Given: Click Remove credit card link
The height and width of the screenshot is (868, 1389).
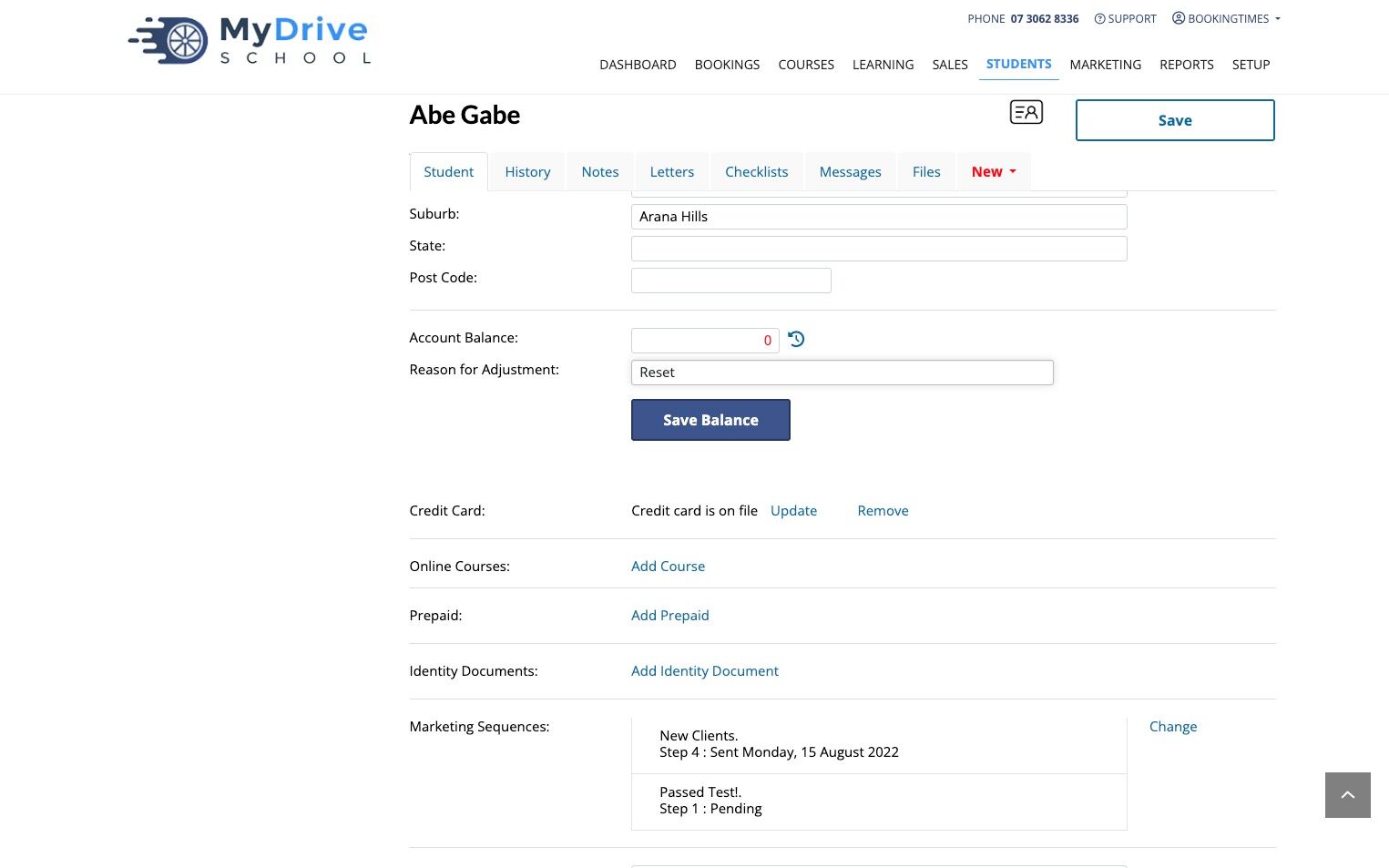Looking at the screenshot, I should [883, 511].
